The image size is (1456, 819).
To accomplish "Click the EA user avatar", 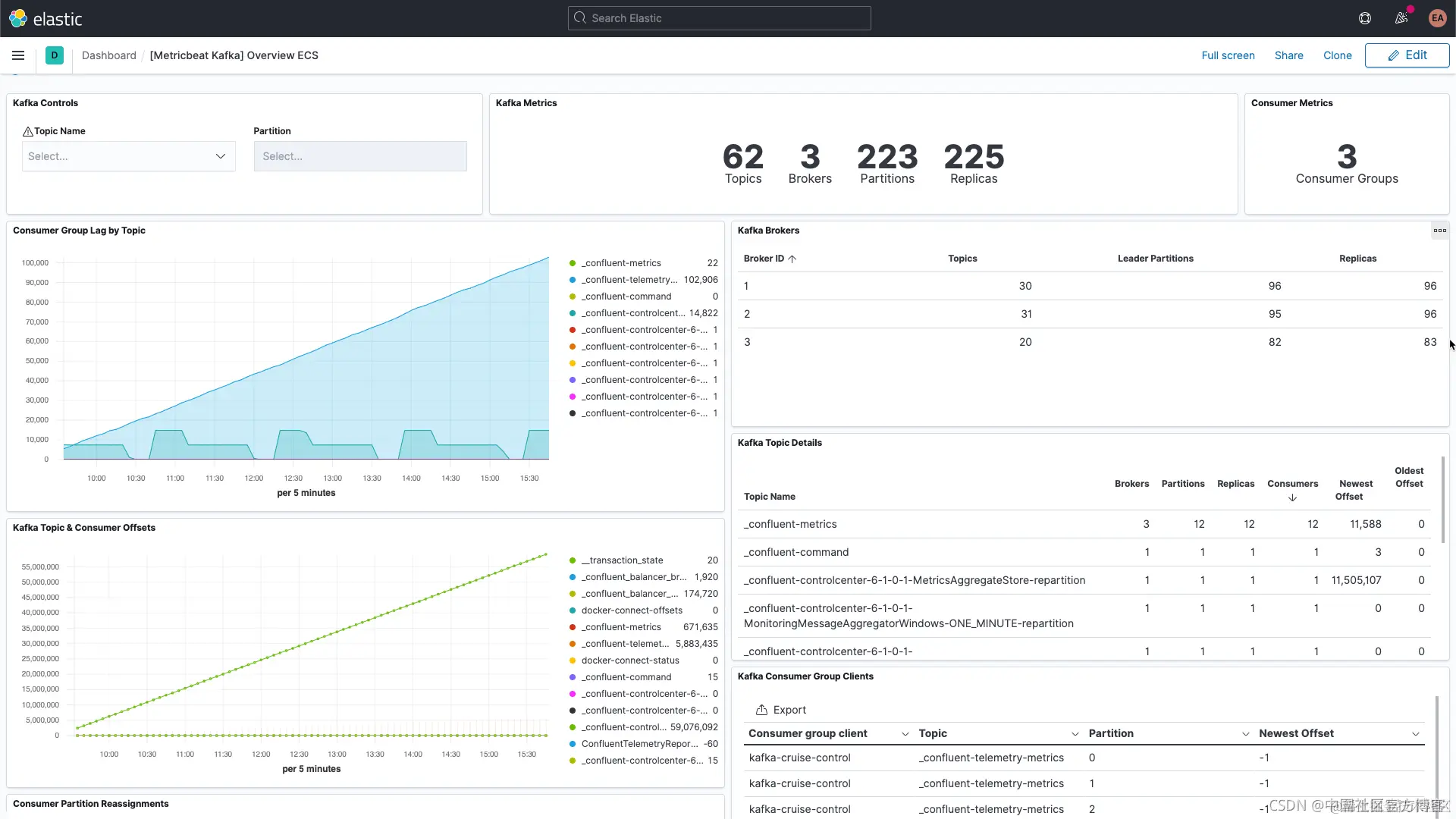I will tap(1437, 18).
